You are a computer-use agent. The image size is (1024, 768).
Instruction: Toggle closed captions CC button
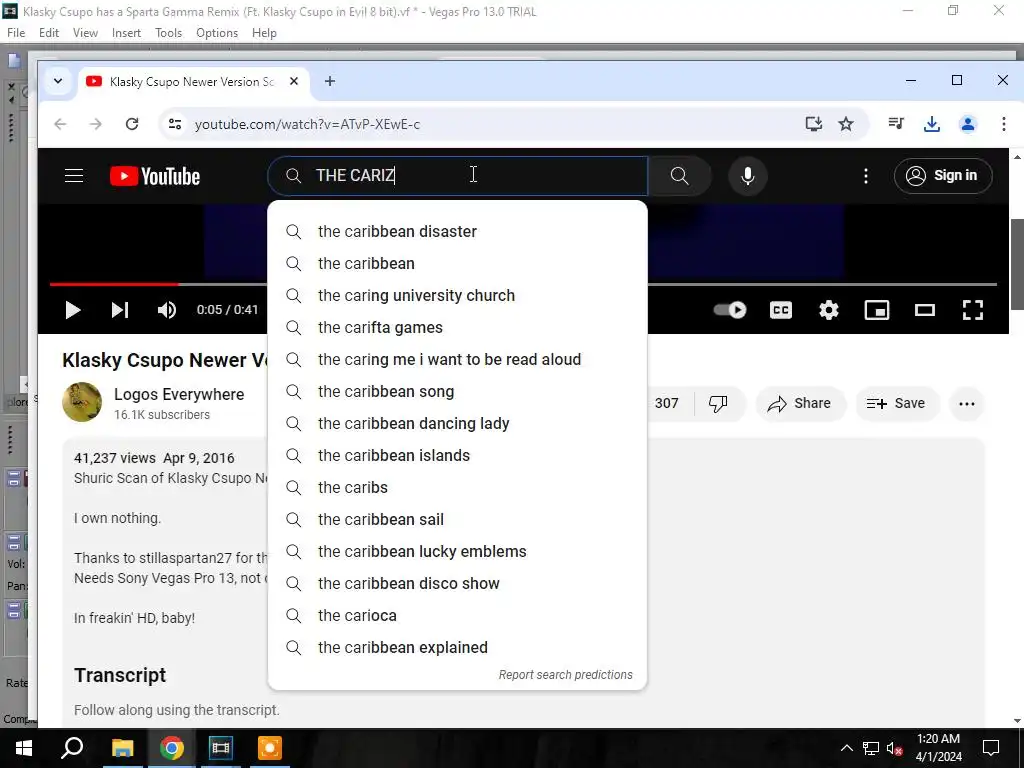click(x=780, y=310)
